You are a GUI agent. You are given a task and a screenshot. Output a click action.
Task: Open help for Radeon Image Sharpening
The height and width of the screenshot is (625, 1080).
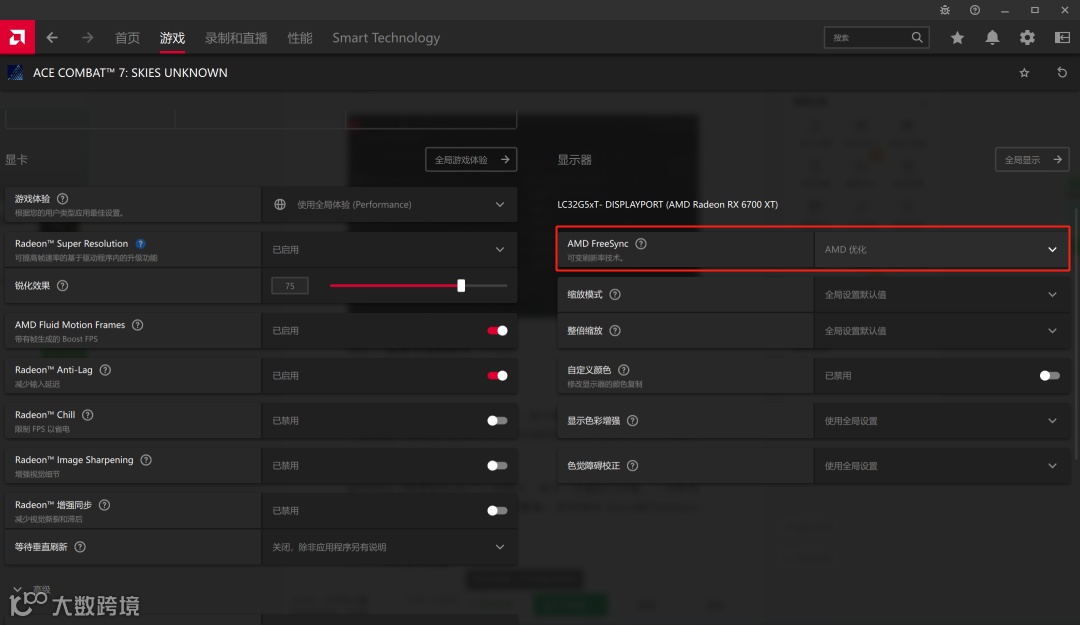click(146, 460)
